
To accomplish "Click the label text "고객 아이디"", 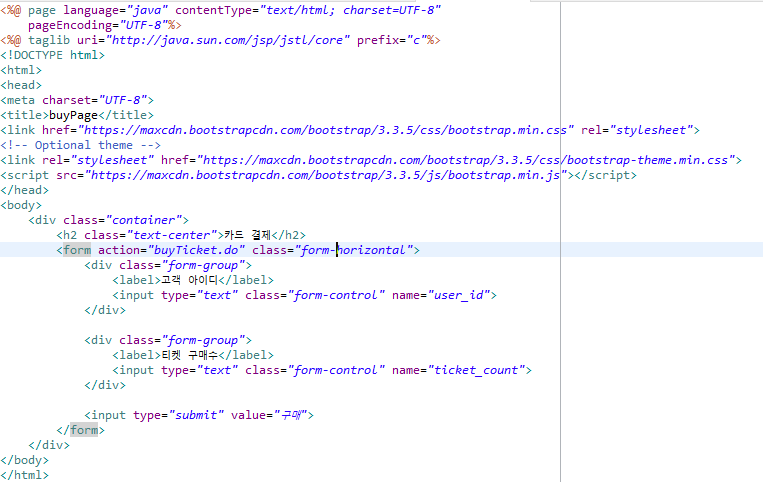I will click(189, 280).
